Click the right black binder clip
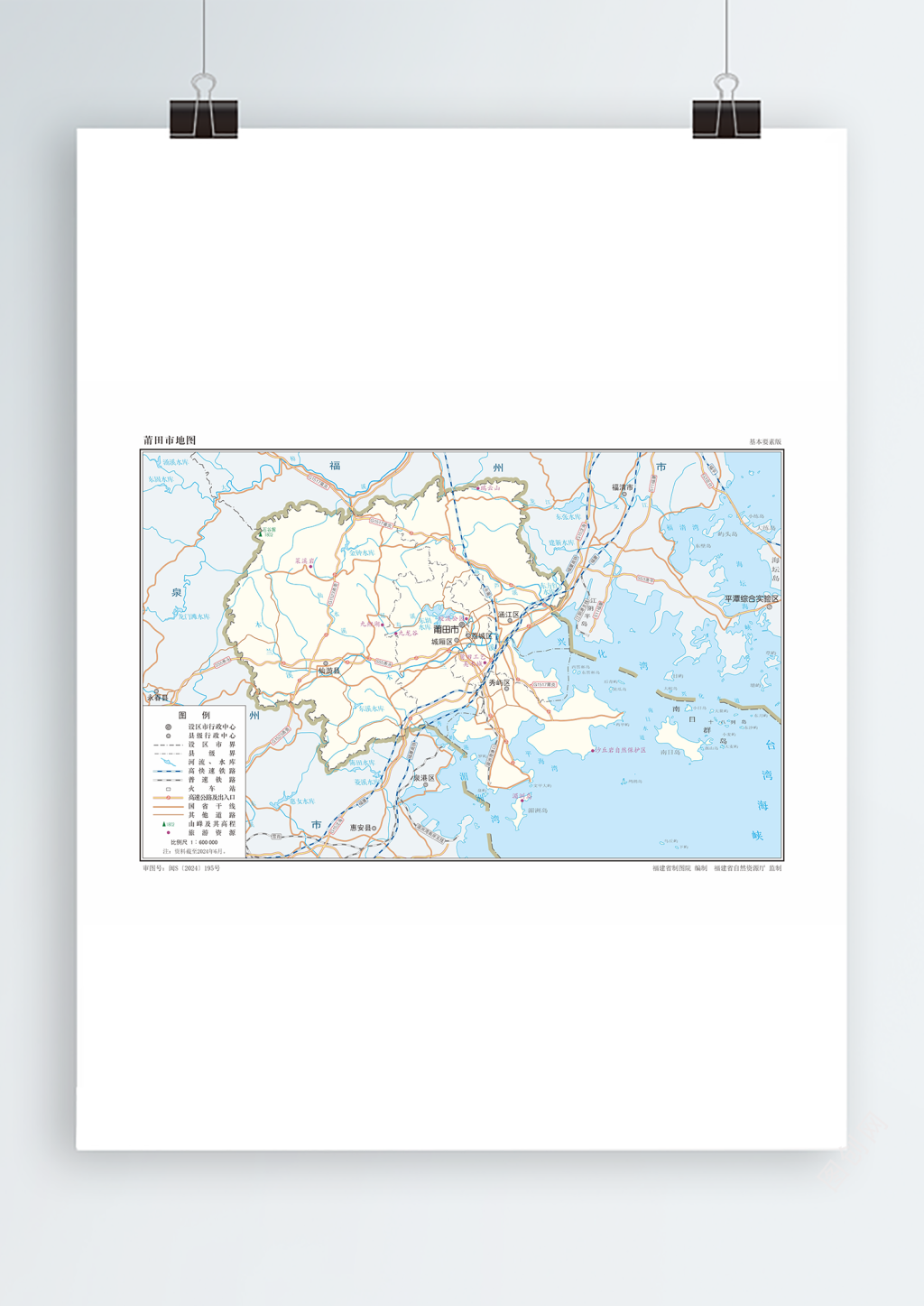The width and height of the screenshot is (924, 1306). [x=726, y=118]
